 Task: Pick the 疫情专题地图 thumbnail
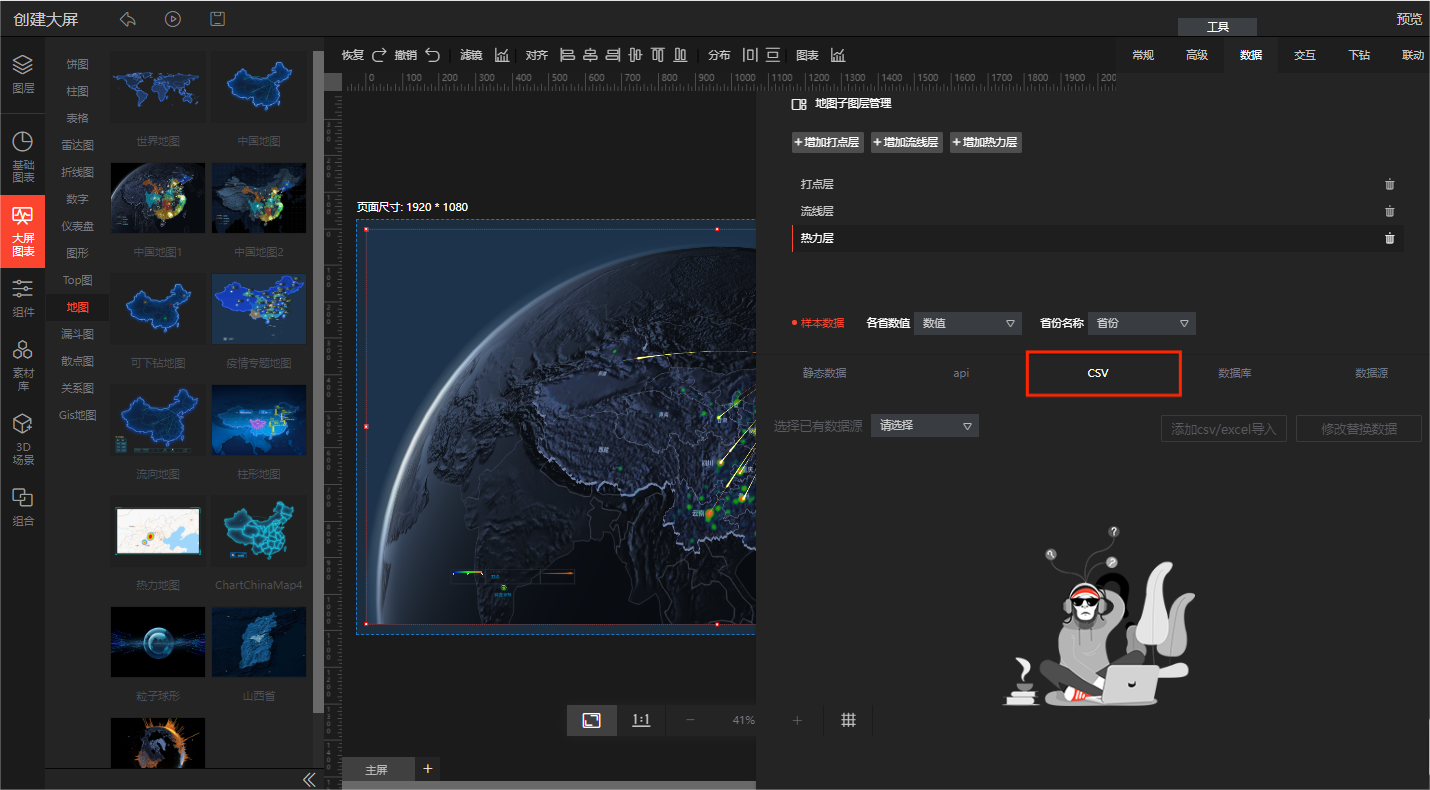(x=259, y=309)
